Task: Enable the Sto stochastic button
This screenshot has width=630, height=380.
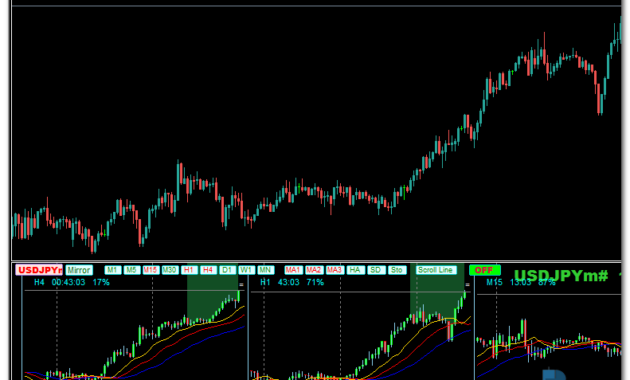Action: (397, 270)
